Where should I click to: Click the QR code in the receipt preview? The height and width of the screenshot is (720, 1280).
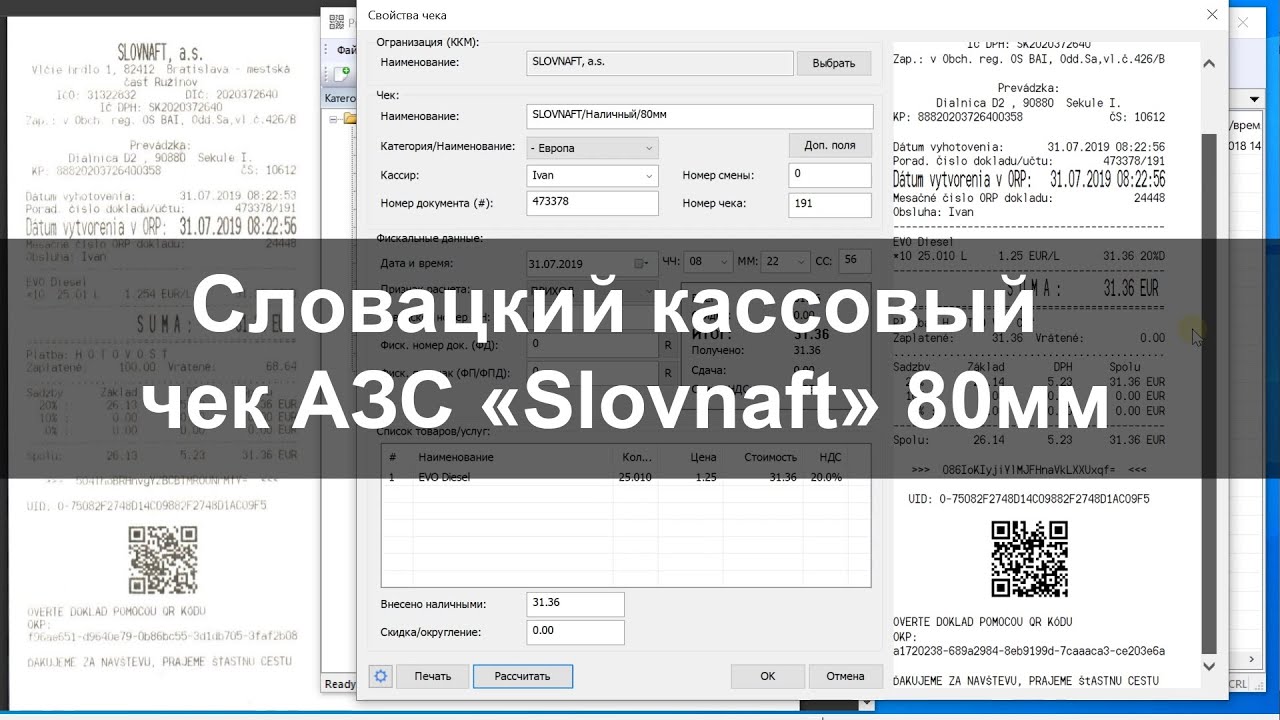pyautogui.click(x=1029, y=559)
